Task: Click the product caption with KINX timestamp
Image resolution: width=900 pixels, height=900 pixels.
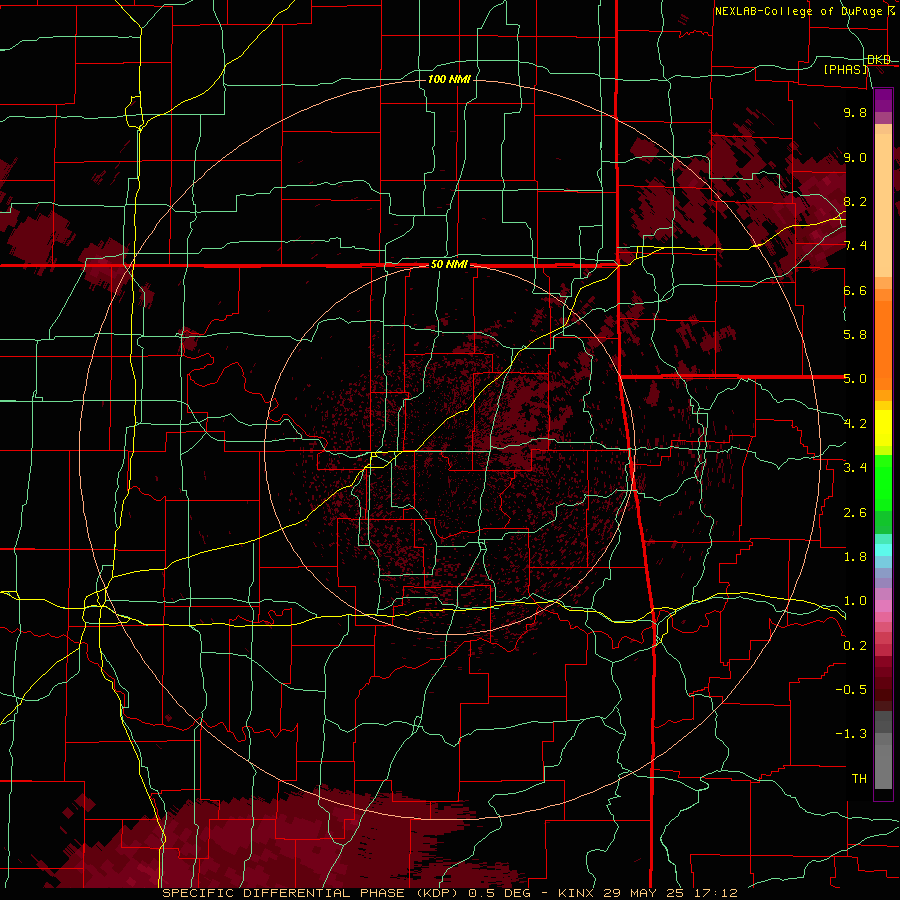Action: 449,893
